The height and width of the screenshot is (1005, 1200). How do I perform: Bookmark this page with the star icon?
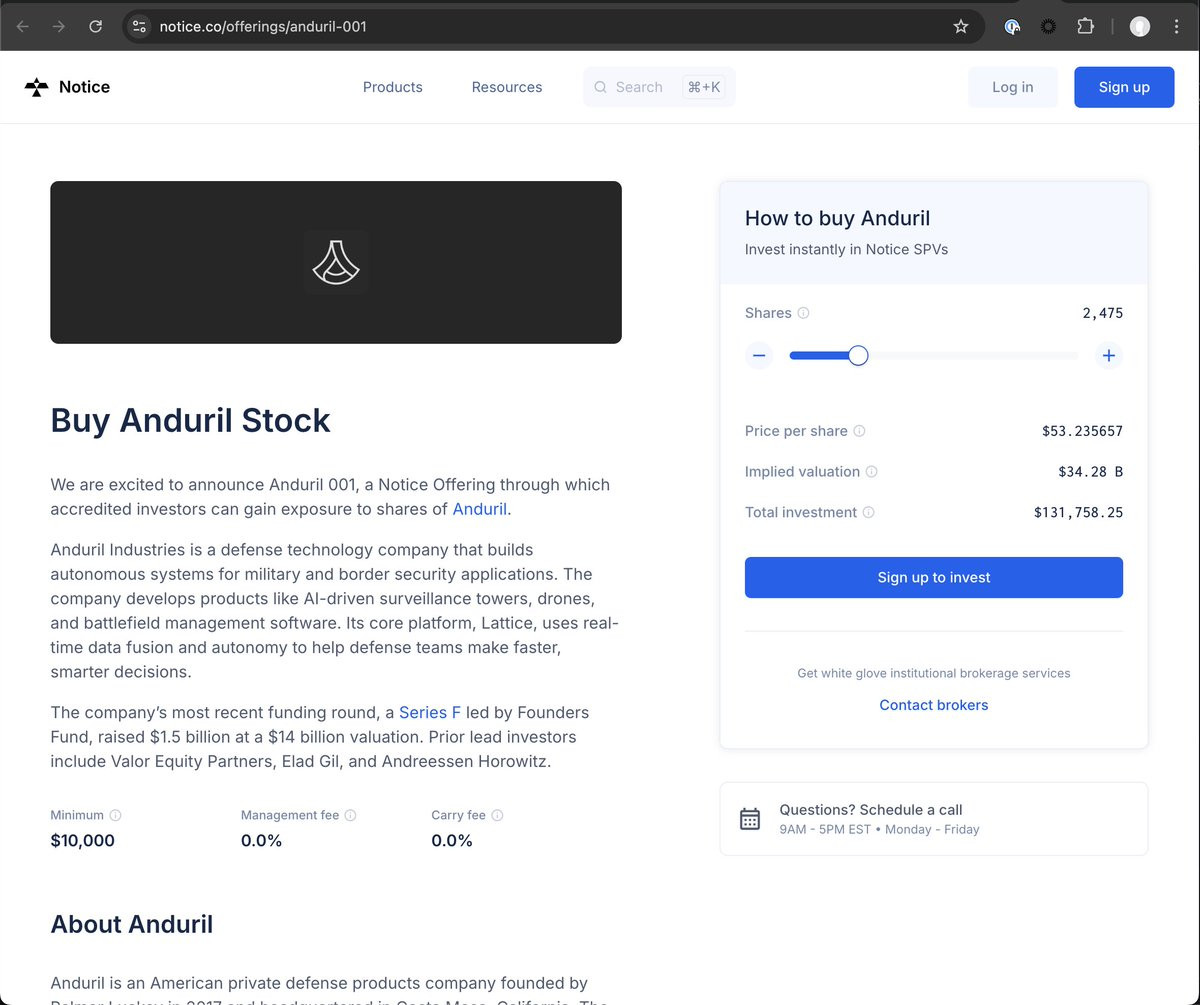pos(961,27)
